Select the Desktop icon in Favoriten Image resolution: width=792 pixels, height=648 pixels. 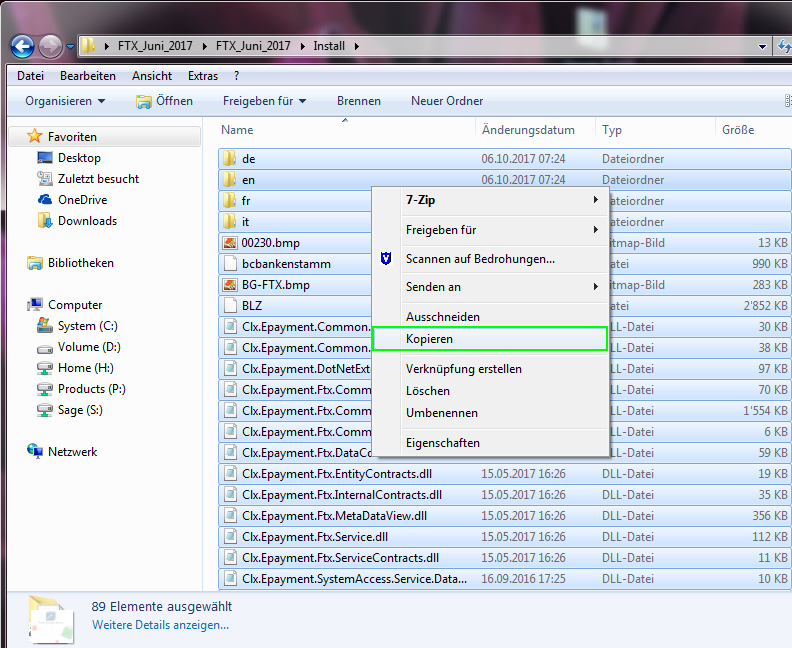45,158
